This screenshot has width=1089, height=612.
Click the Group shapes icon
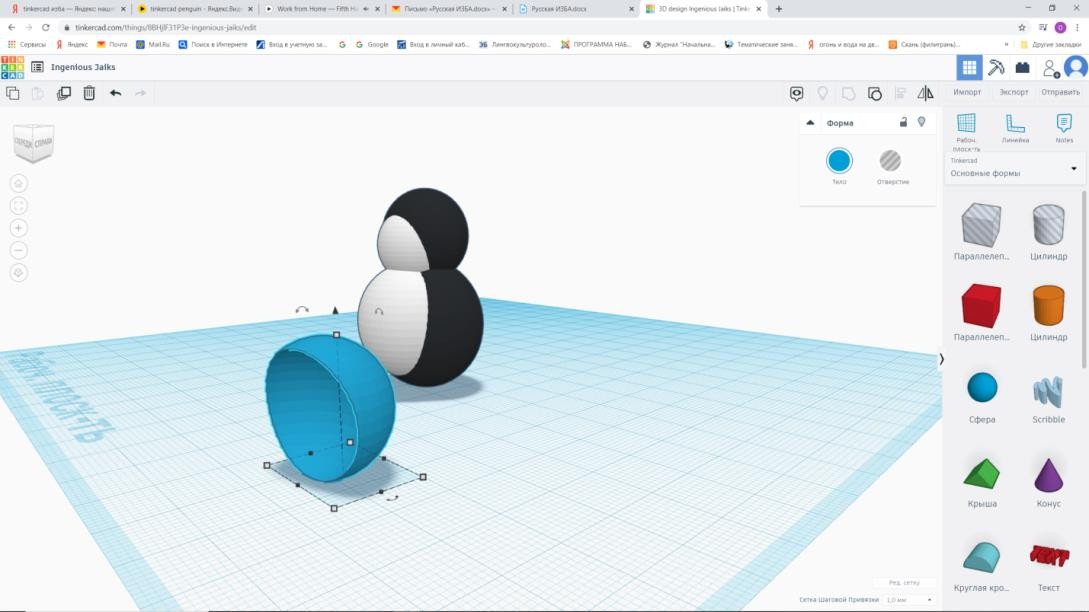[x=849, y=93]
